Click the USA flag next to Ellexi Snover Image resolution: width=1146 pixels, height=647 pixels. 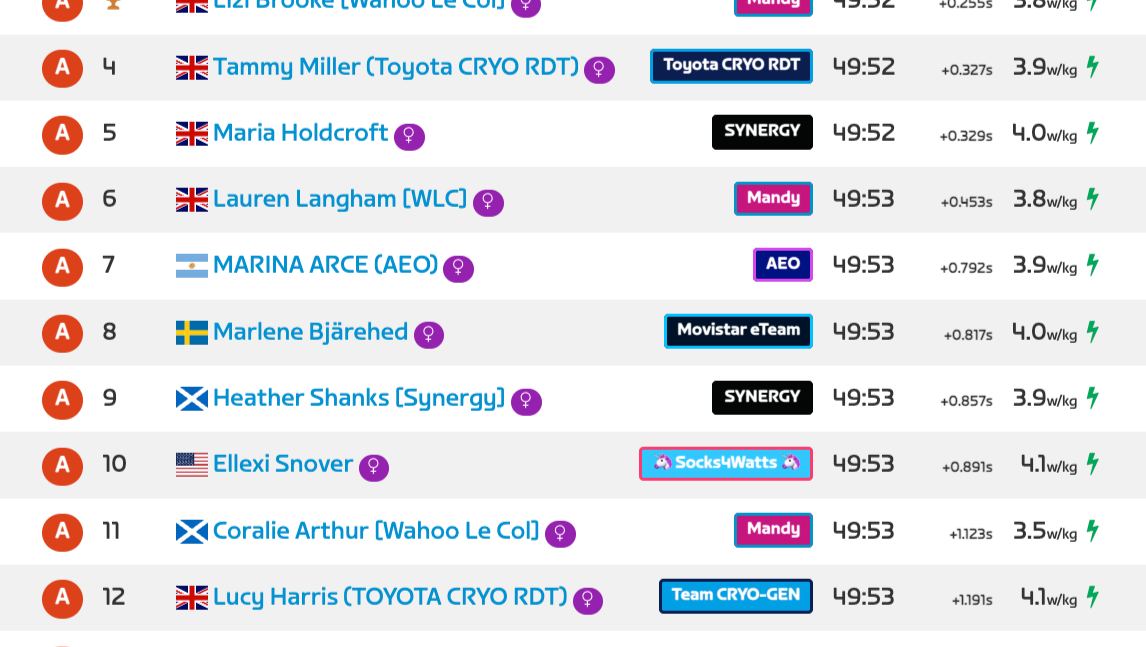(191, 465)
